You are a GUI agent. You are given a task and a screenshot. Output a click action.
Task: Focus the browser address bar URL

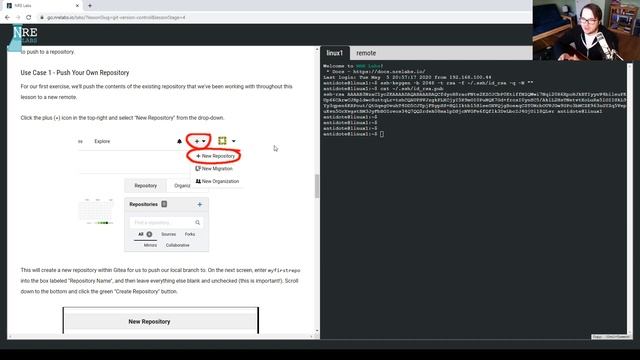pyautogui.click(x=116, y=18)
